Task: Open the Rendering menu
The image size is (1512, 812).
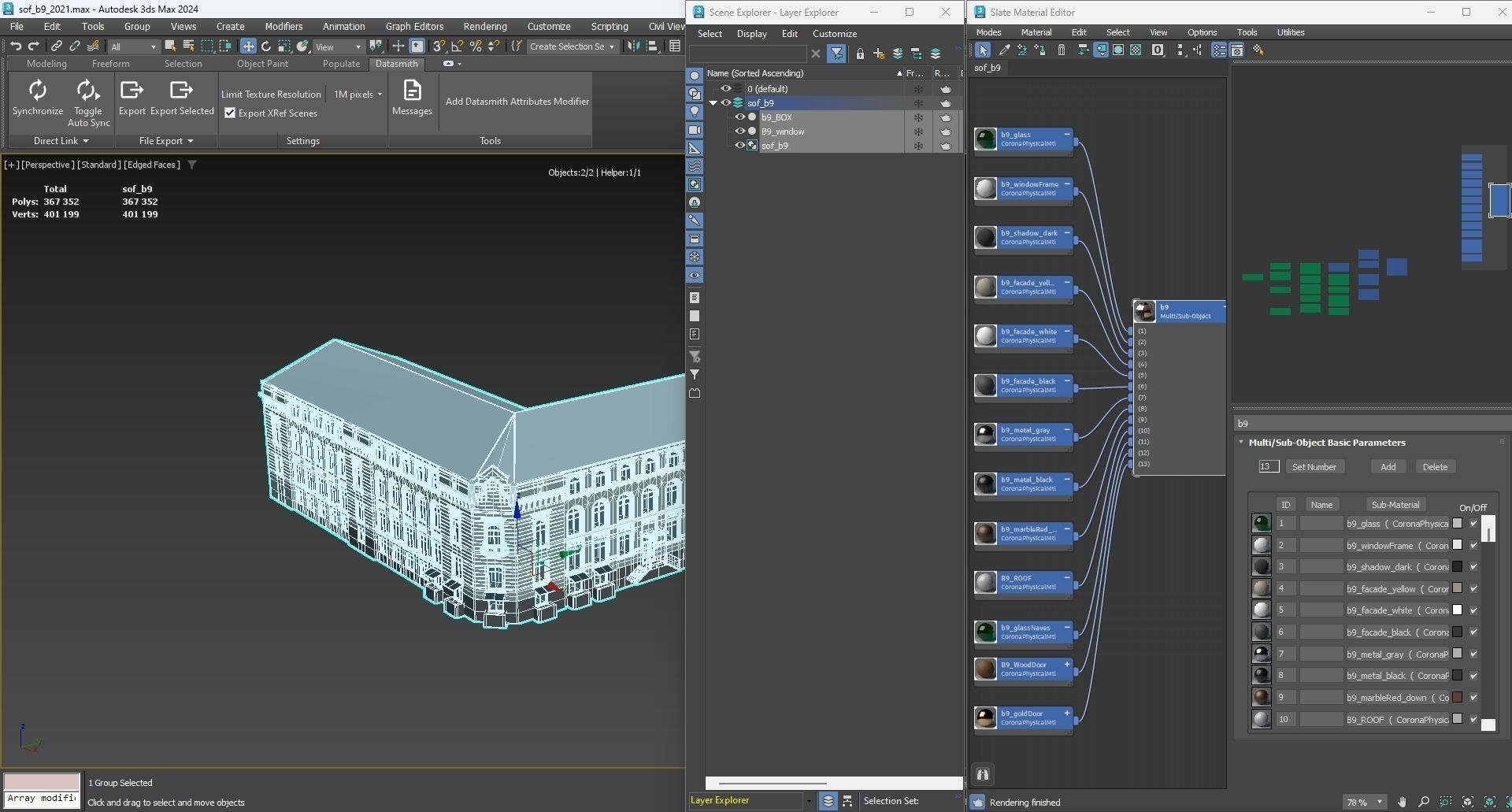Action: pyautogui.click(x=485, y=26)
